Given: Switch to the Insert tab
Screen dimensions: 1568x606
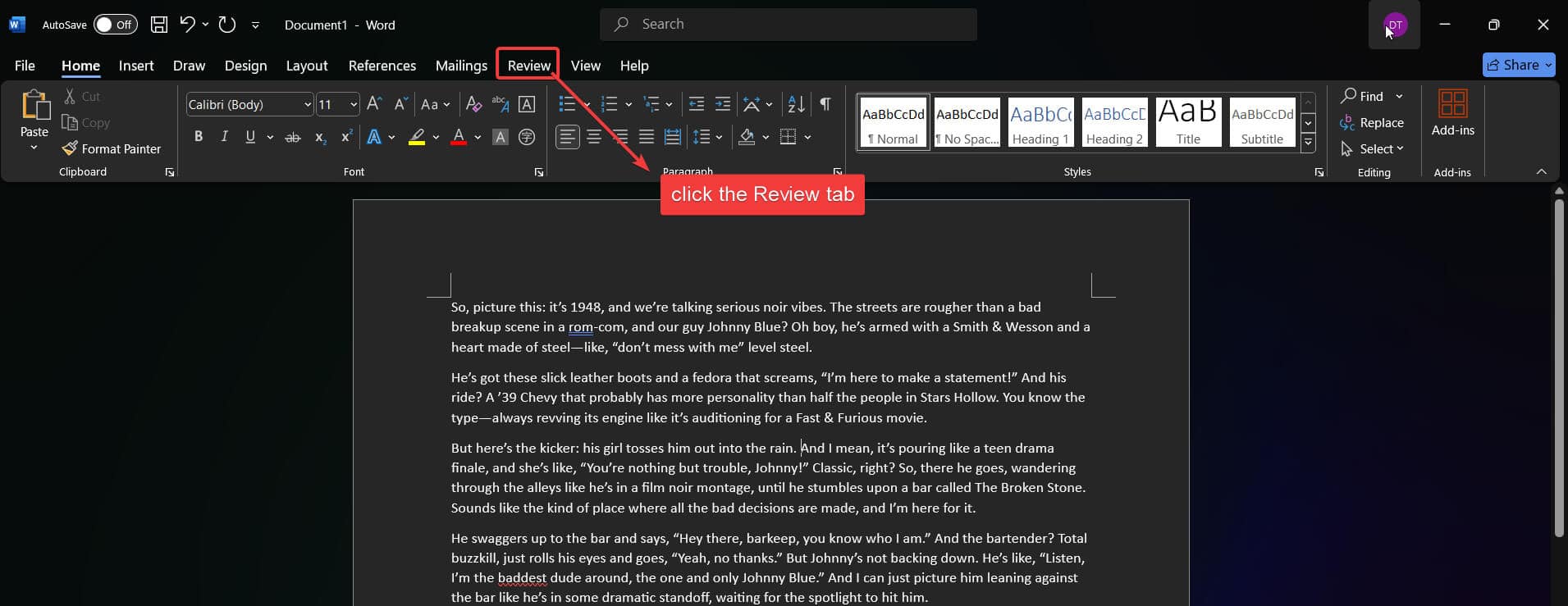Looking at the screenshot, I should pyautogui.click(x=136, y=66).
